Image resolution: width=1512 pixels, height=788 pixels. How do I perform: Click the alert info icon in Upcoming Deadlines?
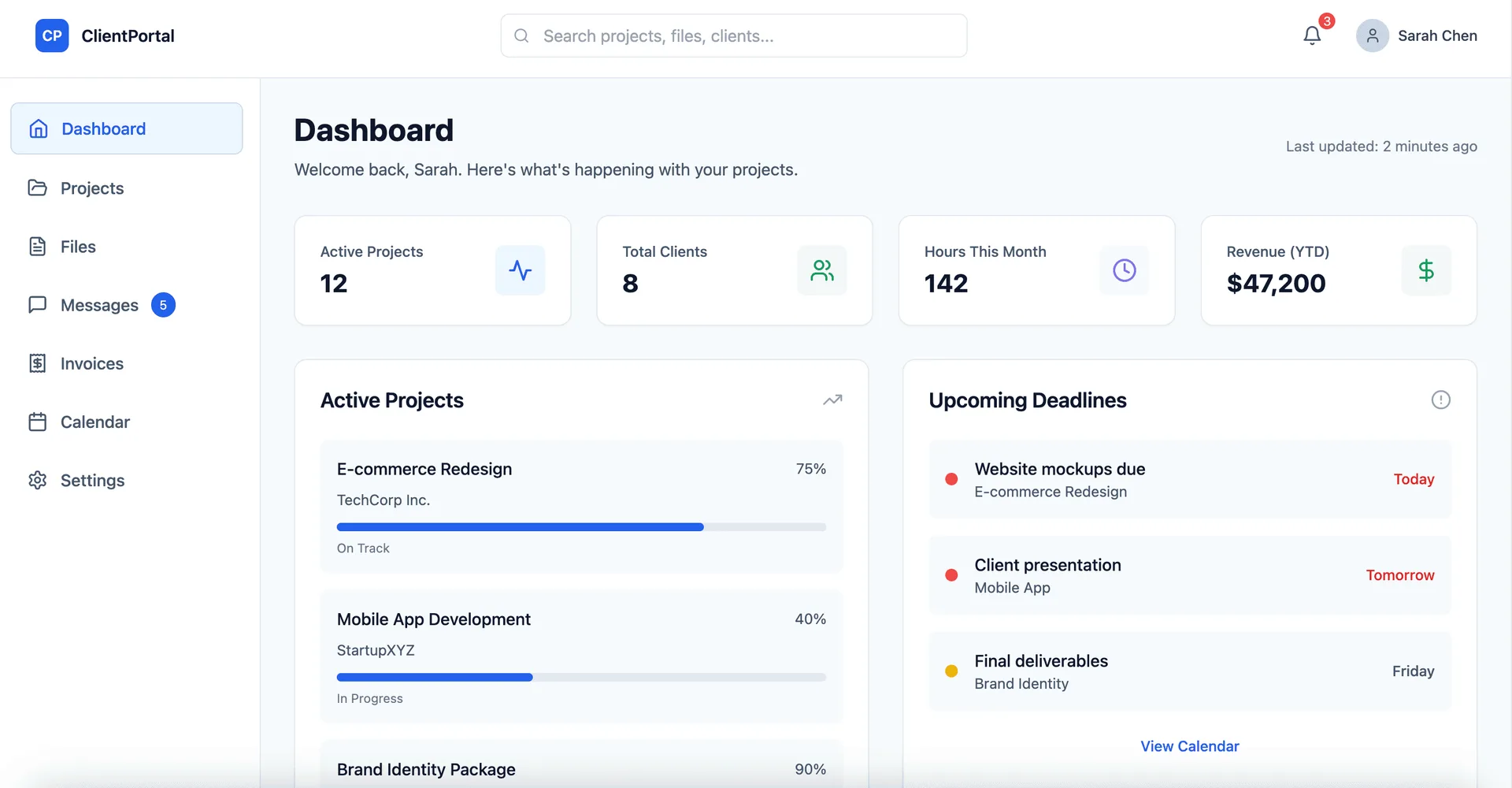(x=1441, y=400)
